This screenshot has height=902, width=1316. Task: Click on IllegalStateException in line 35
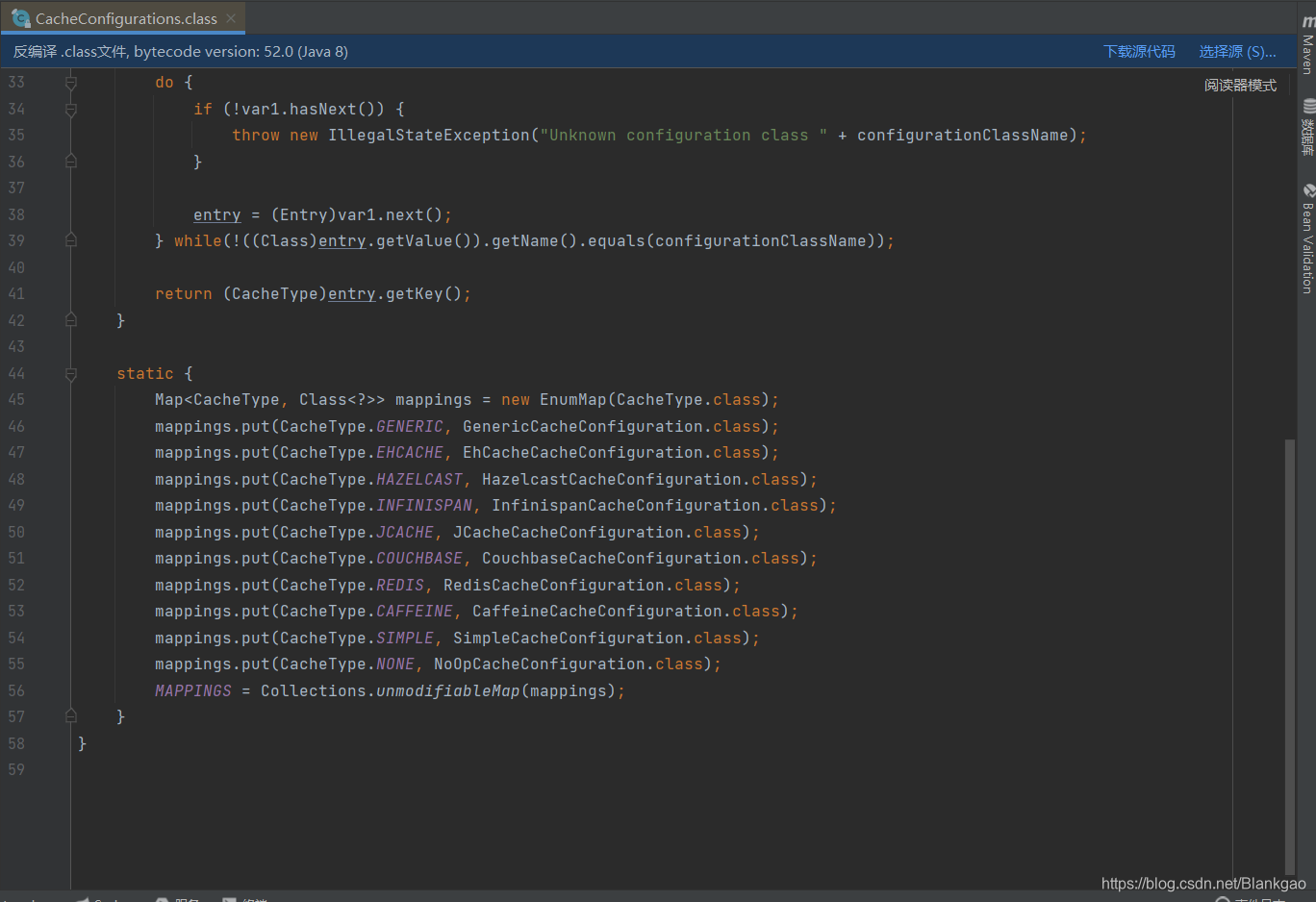[429, 136]
